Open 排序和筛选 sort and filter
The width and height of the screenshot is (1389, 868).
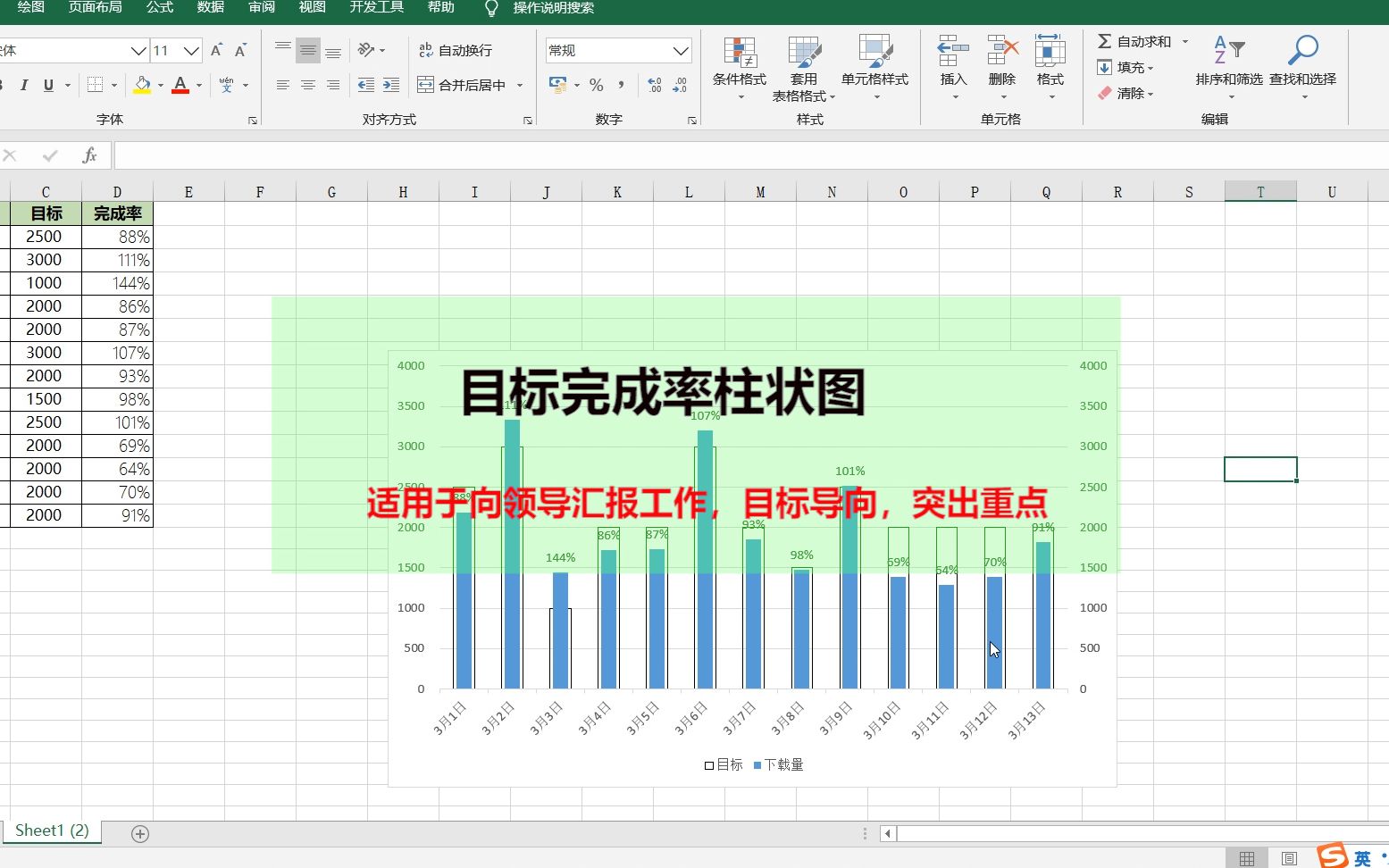point(1229,68)
